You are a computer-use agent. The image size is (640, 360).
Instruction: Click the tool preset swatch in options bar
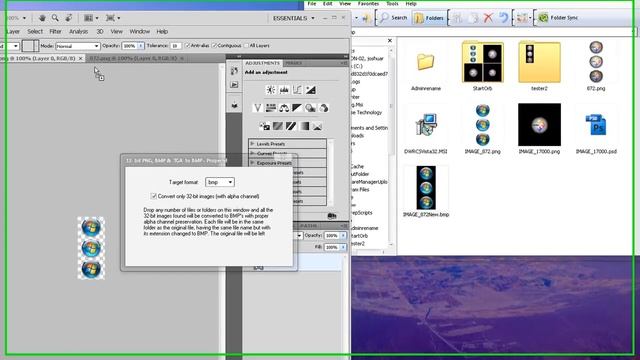pos(30,46)
